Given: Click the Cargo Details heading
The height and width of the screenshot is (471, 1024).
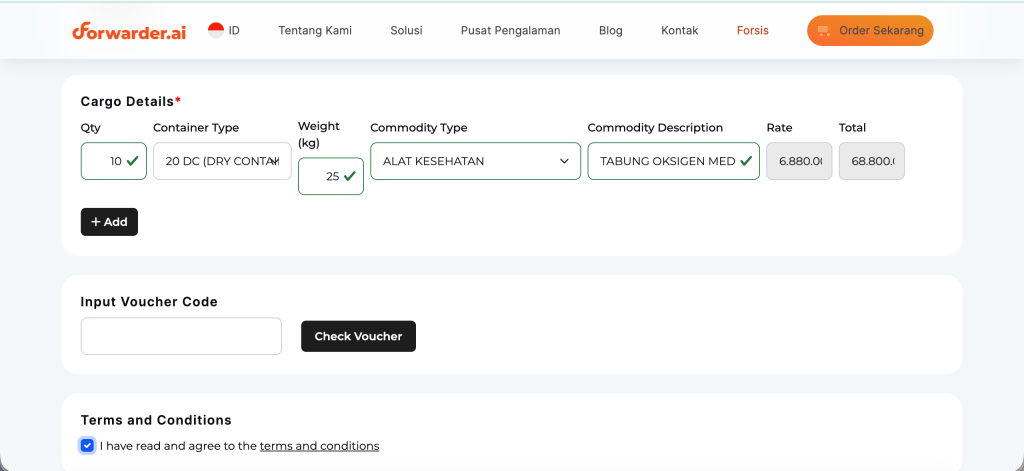Looking at the screenshot, I should coord(131,101).
